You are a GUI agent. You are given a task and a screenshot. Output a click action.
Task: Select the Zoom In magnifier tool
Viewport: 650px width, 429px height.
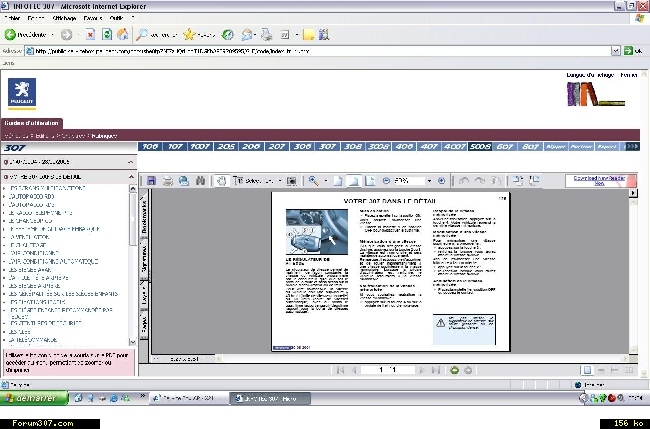(x=314, y=181)
